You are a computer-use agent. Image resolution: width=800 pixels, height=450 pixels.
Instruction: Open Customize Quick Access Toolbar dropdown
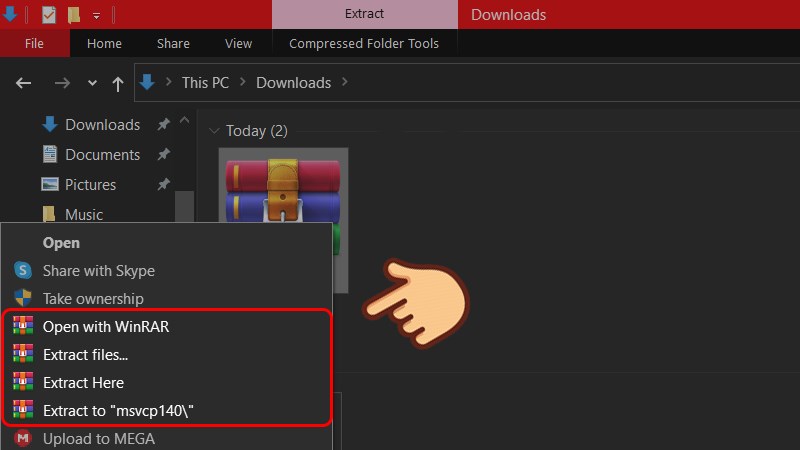96,16
